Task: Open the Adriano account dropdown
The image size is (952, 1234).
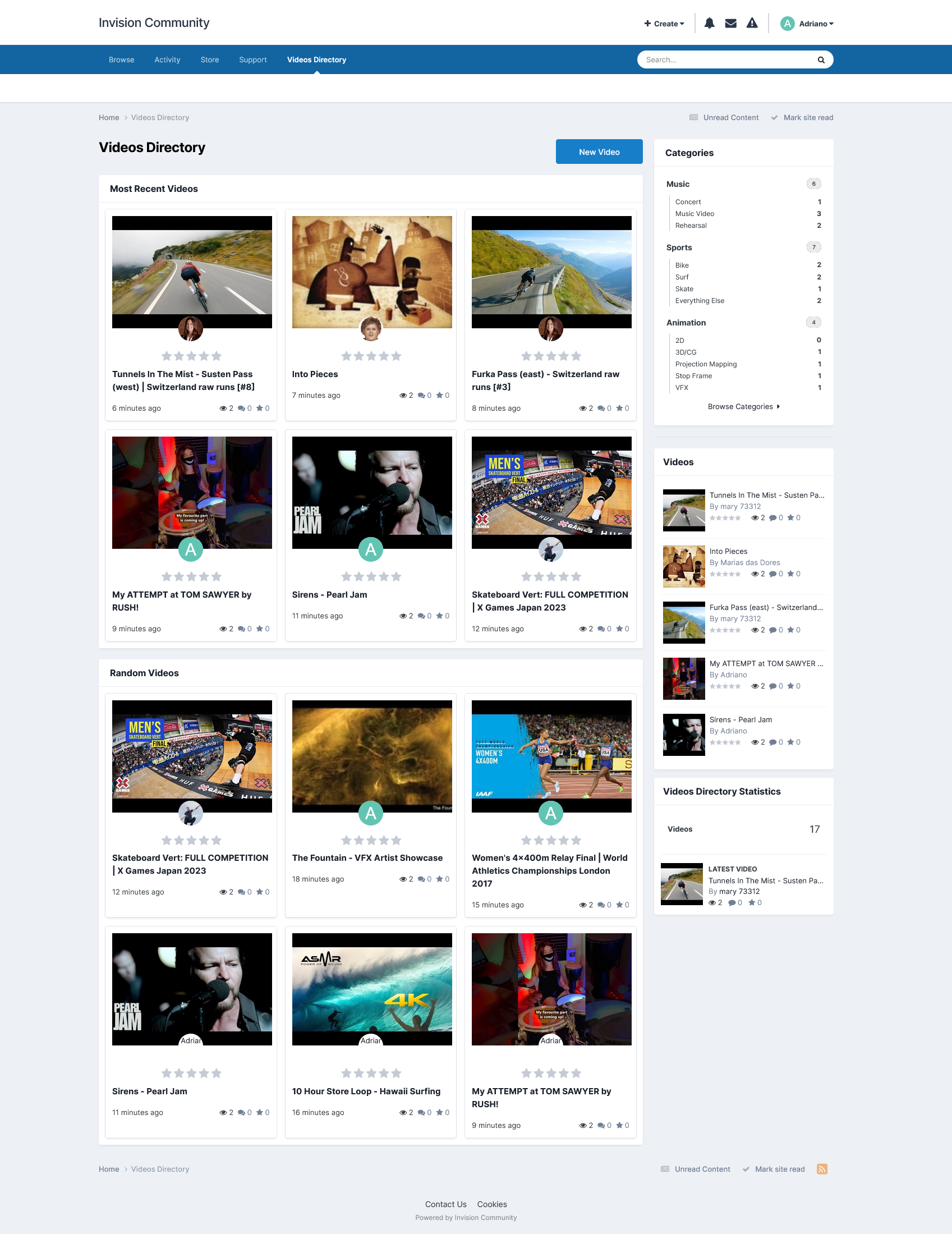Action: click(815, 23)
